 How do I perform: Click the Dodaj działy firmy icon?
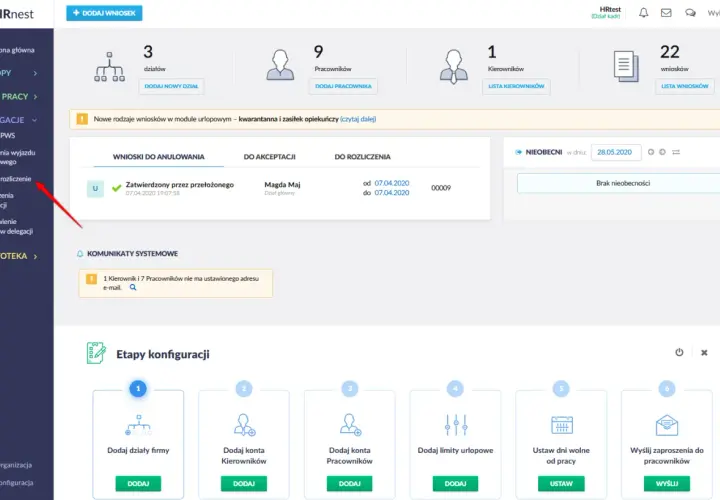click(138, 425)
